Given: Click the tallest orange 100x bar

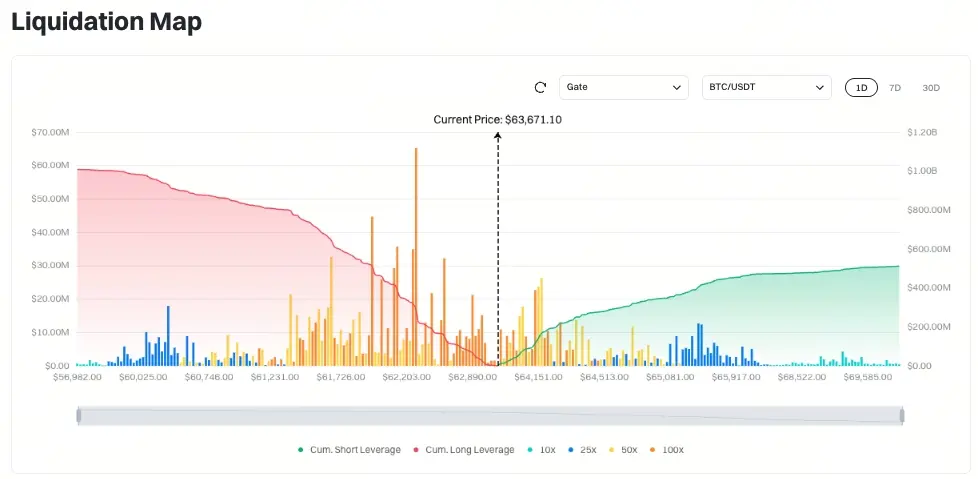Looking at the screenshot, I should tap(416, 257).
